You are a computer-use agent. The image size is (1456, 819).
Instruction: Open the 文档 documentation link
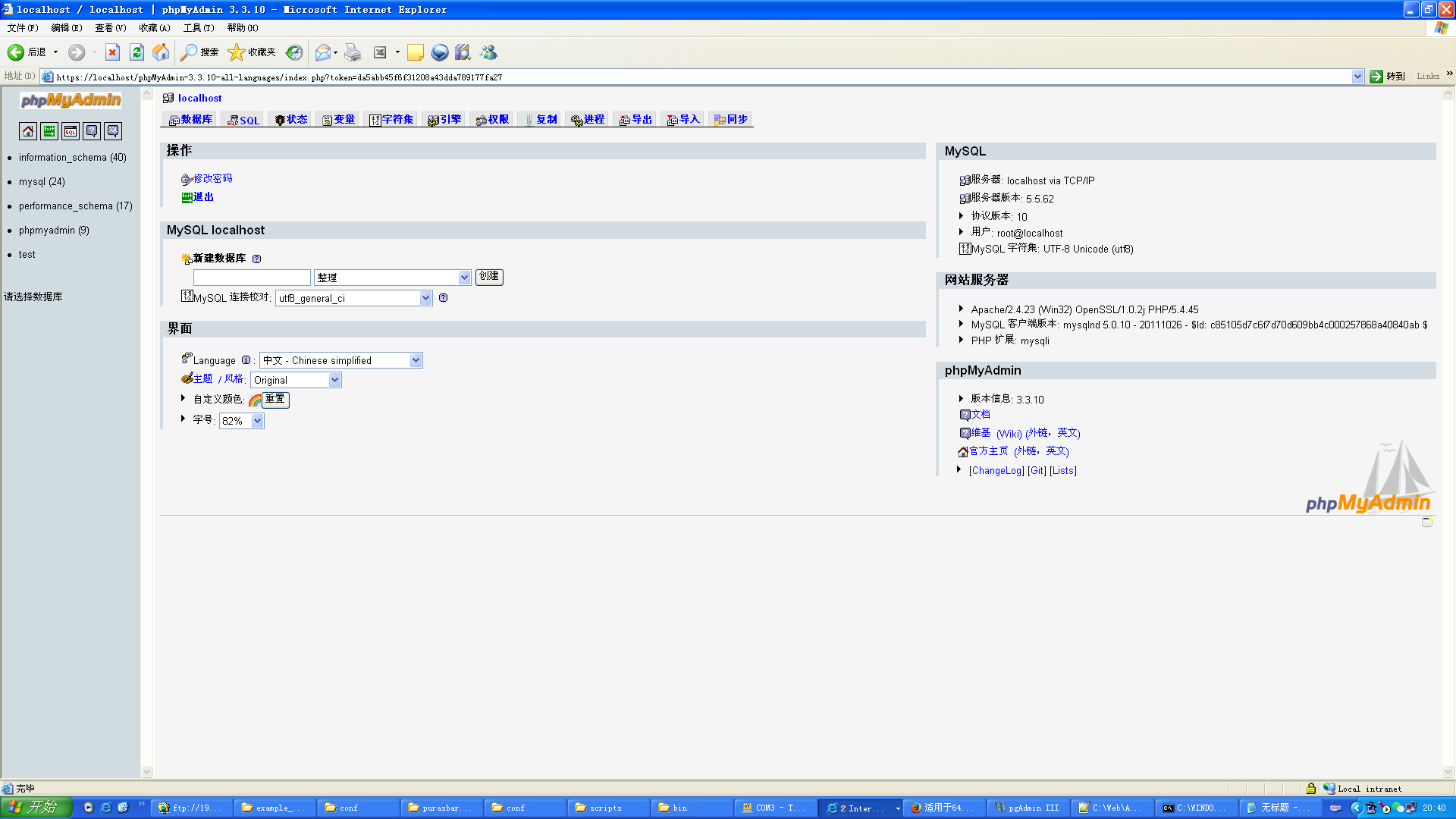(981, 415)
